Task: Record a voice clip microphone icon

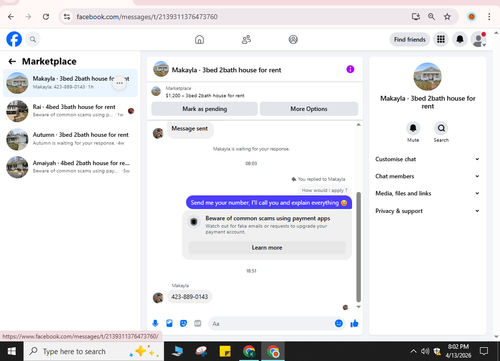Action: [155, 323]
